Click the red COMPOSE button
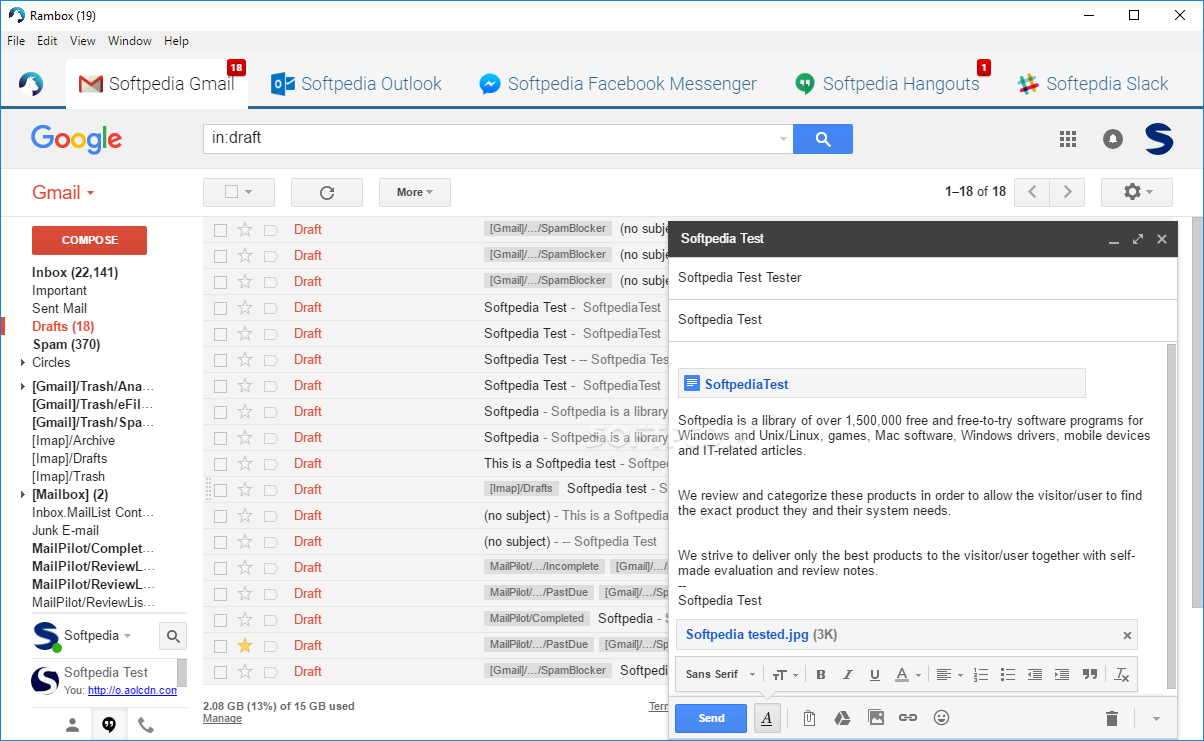This screenshot has height=741, width=1204. (89, 240)
